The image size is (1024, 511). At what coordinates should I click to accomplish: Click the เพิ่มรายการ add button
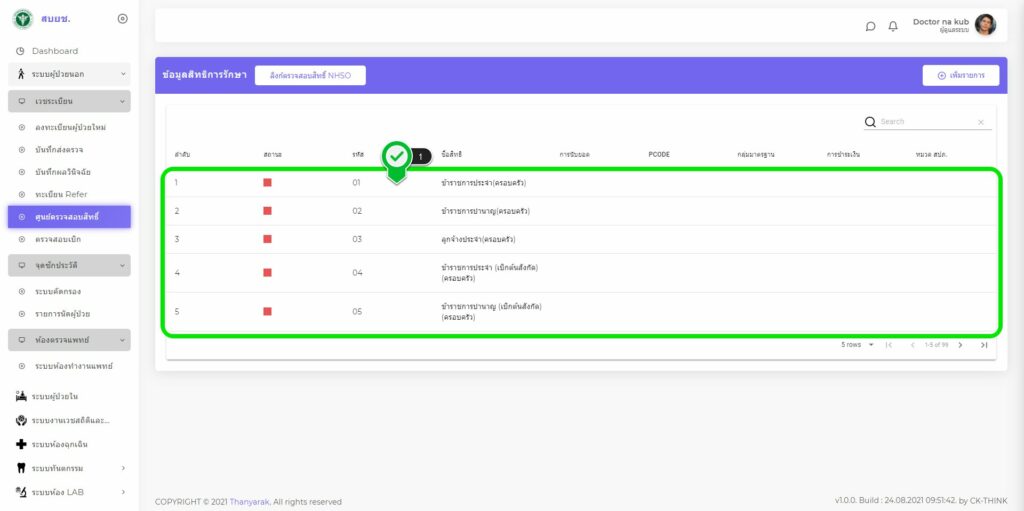pyautogui.click(x=960, y=75)
